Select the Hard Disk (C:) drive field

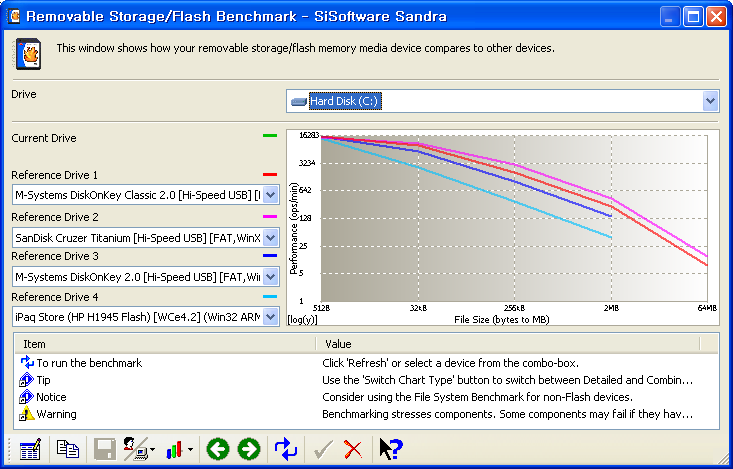pos(503,101)
